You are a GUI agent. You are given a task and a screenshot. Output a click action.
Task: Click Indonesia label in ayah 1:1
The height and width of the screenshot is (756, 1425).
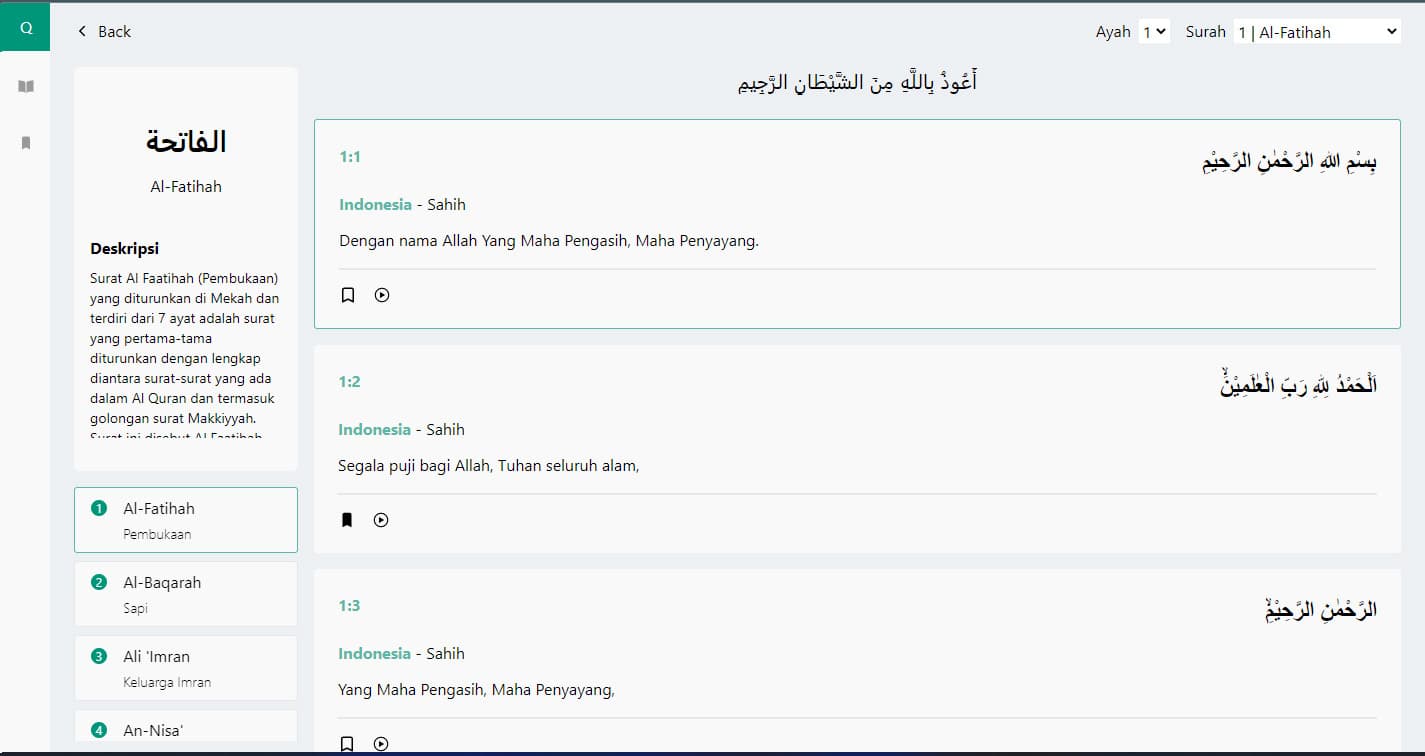pos(375,205)
